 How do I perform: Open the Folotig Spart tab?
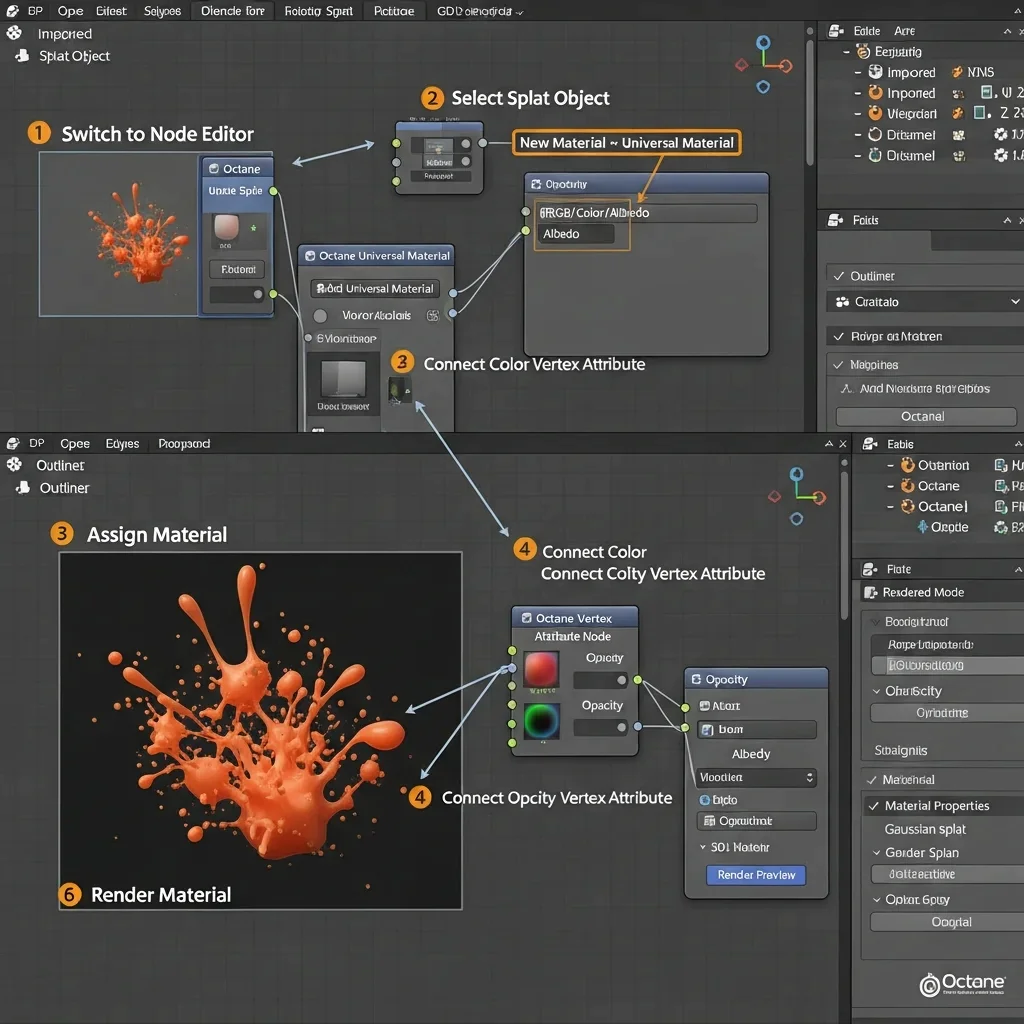(x=318, y=11)
